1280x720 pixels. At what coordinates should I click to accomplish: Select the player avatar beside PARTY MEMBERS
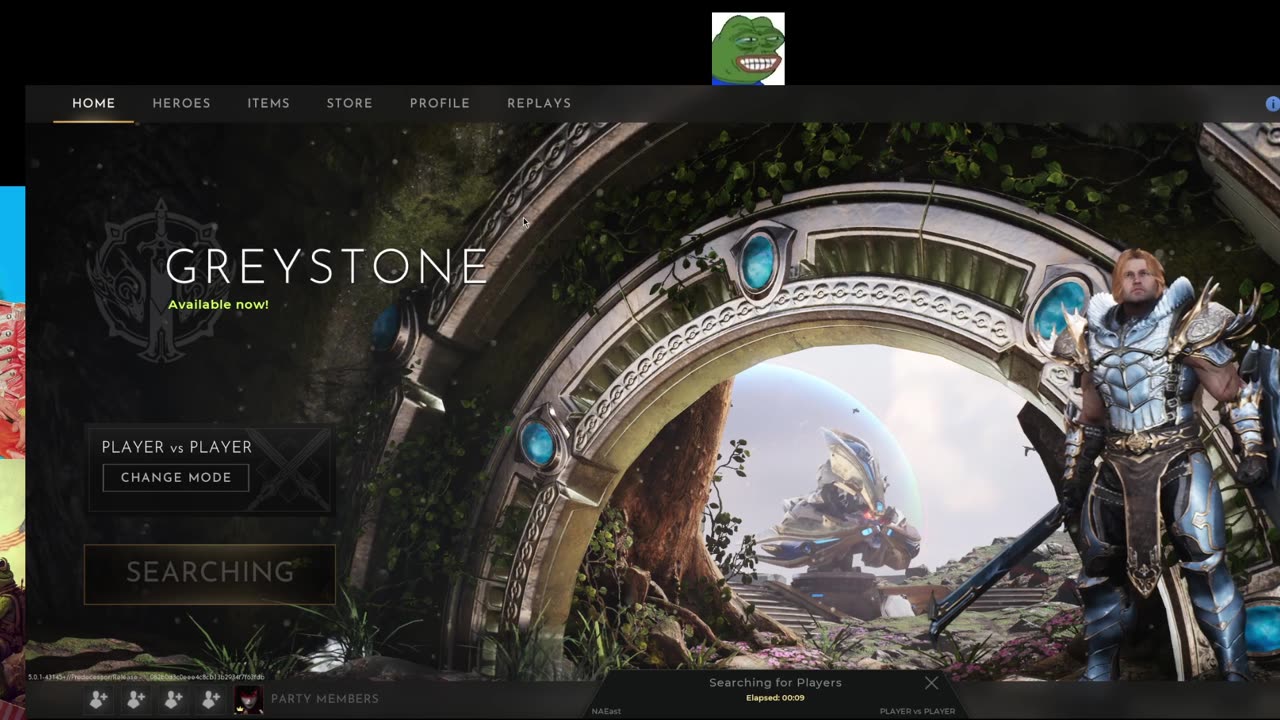click(x=248, y=699)
